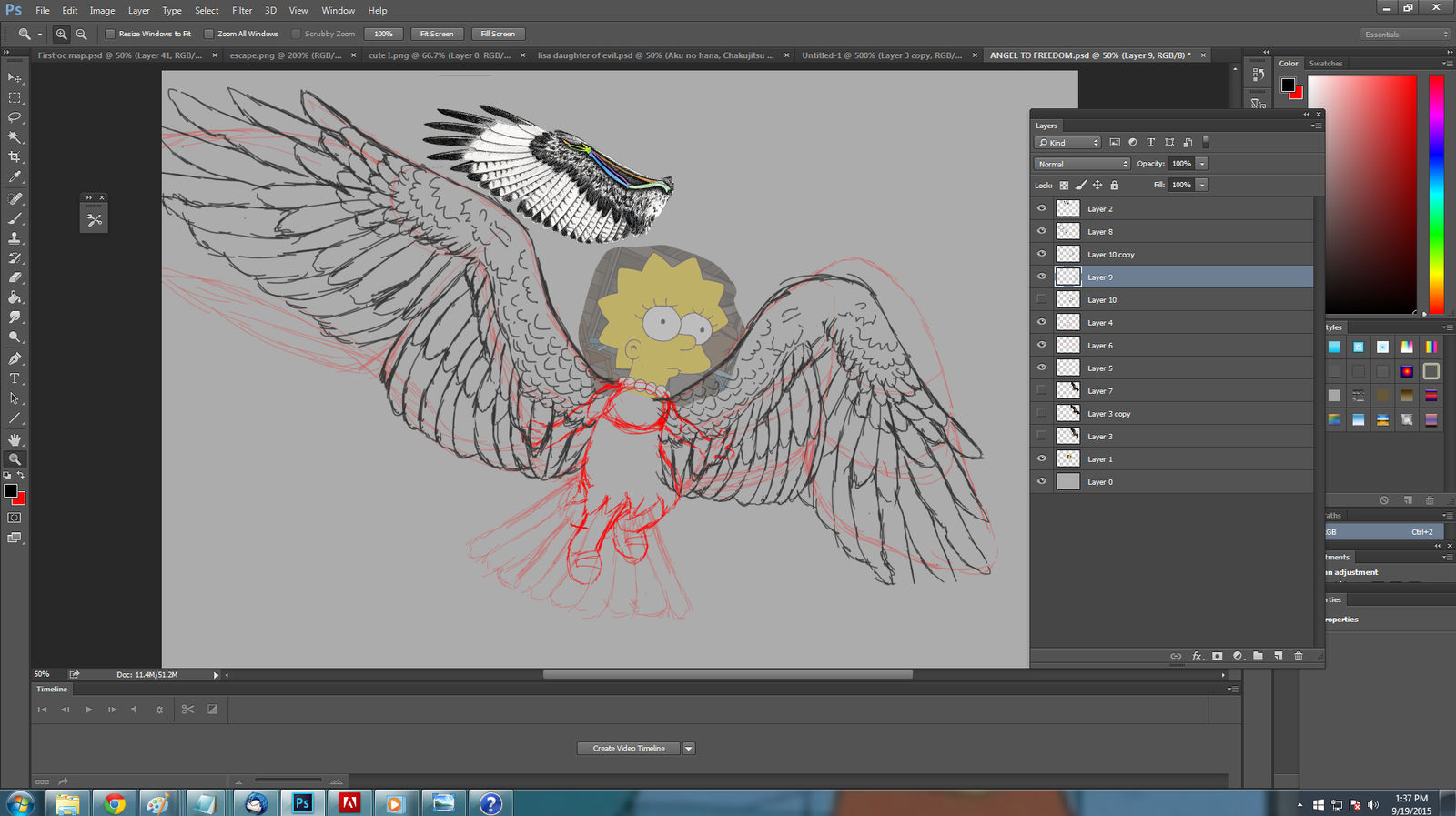Add a layer mask in Layers panel
This screenshot has height=816, width=1456.
1218,656
